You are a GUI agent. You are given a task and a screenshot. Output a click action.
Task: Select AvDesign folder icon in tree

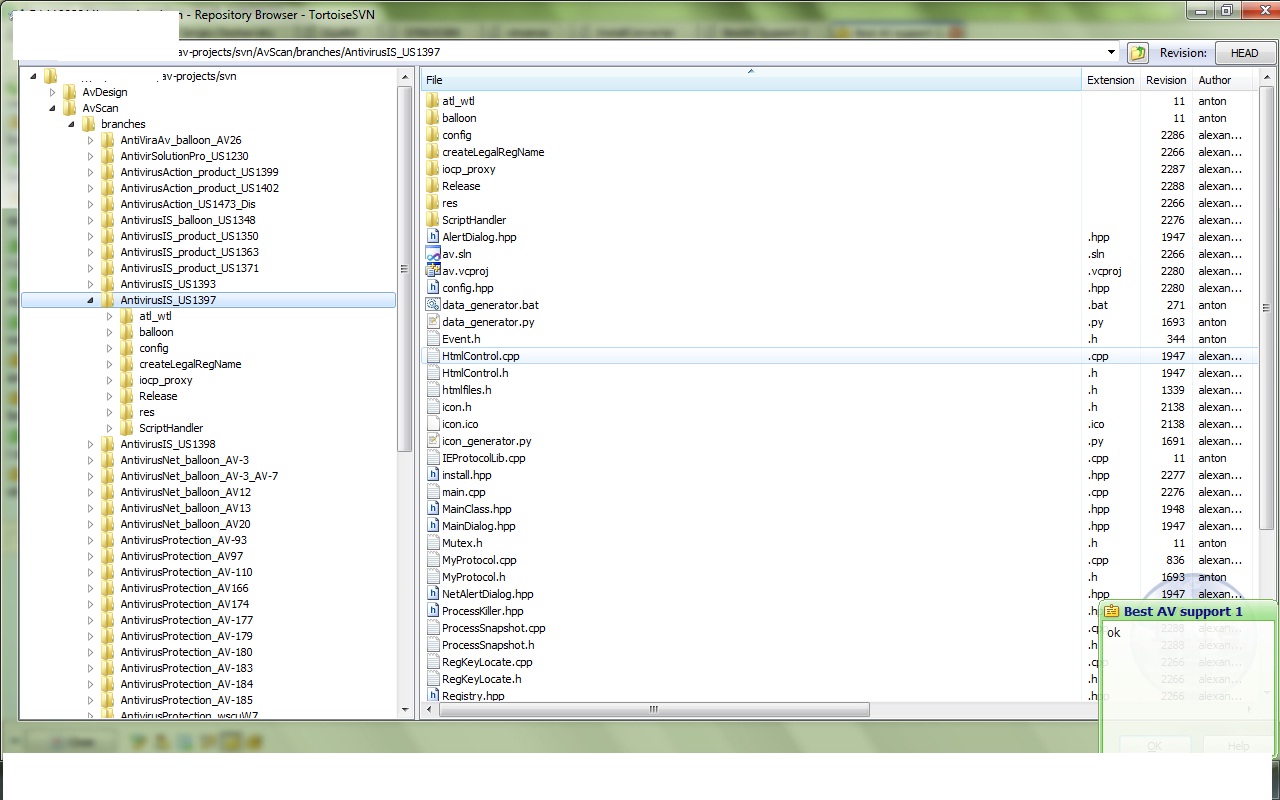(69, 92)
